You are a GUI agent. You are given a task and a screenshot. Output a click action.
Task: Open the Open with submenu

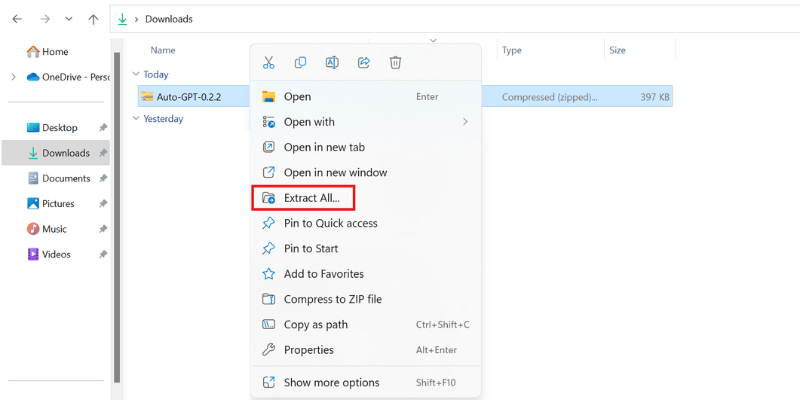pyautogui.click(x=365, y=122)
